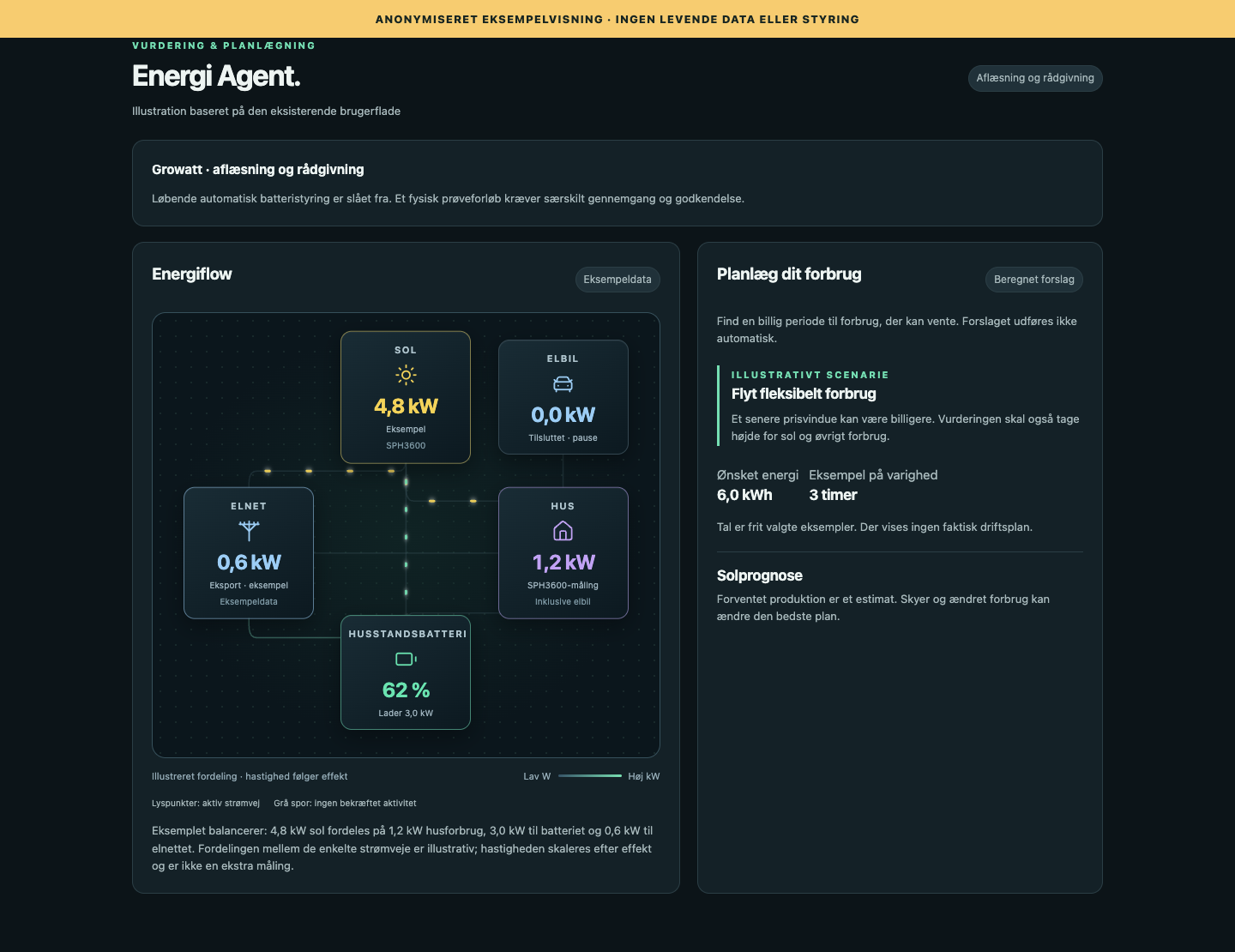Select the "Solprognose" heading
The image size is (1235, 952).
[x=760, y=575]
